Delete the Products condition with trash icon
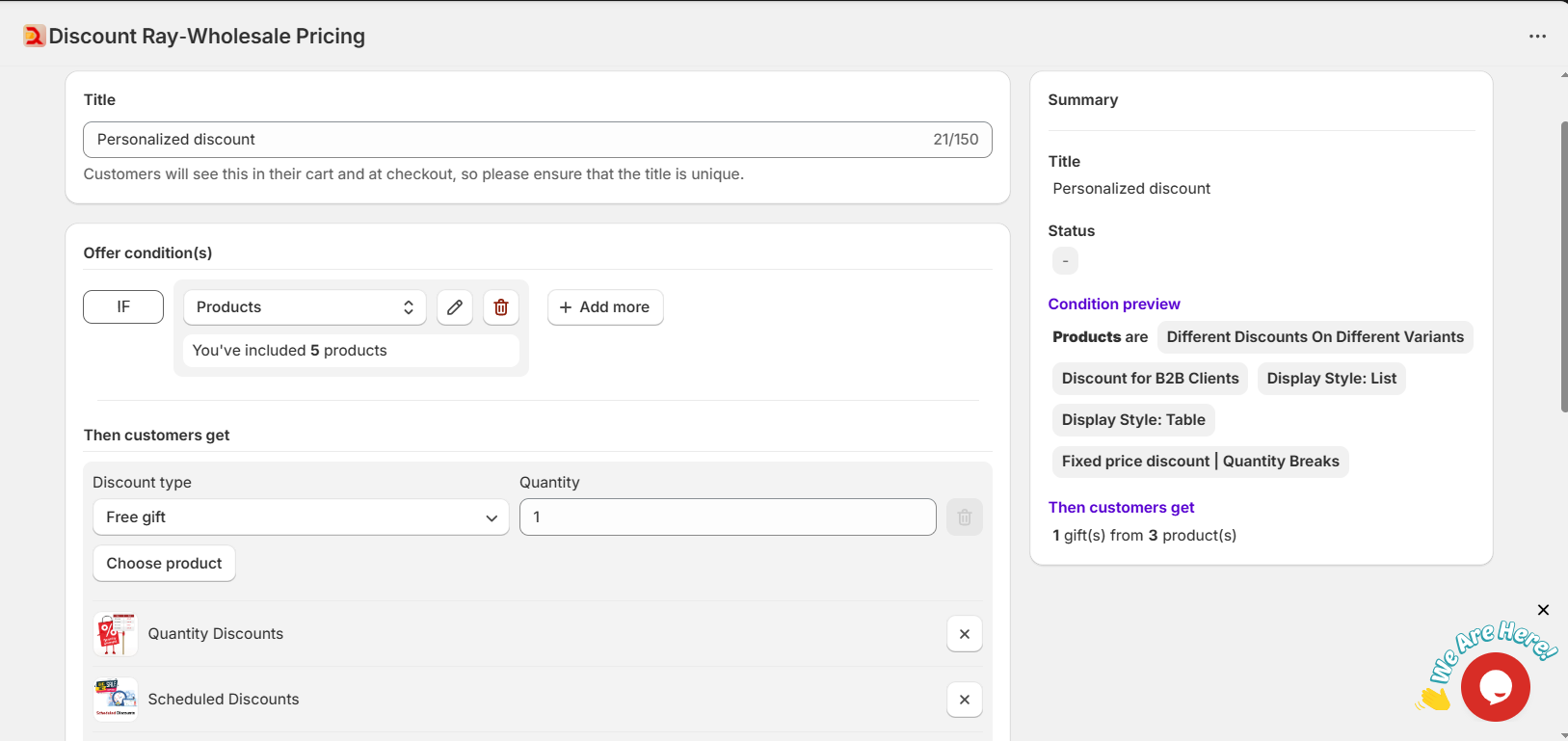The width and height of the screenshot is (1568, 741). 501,307
